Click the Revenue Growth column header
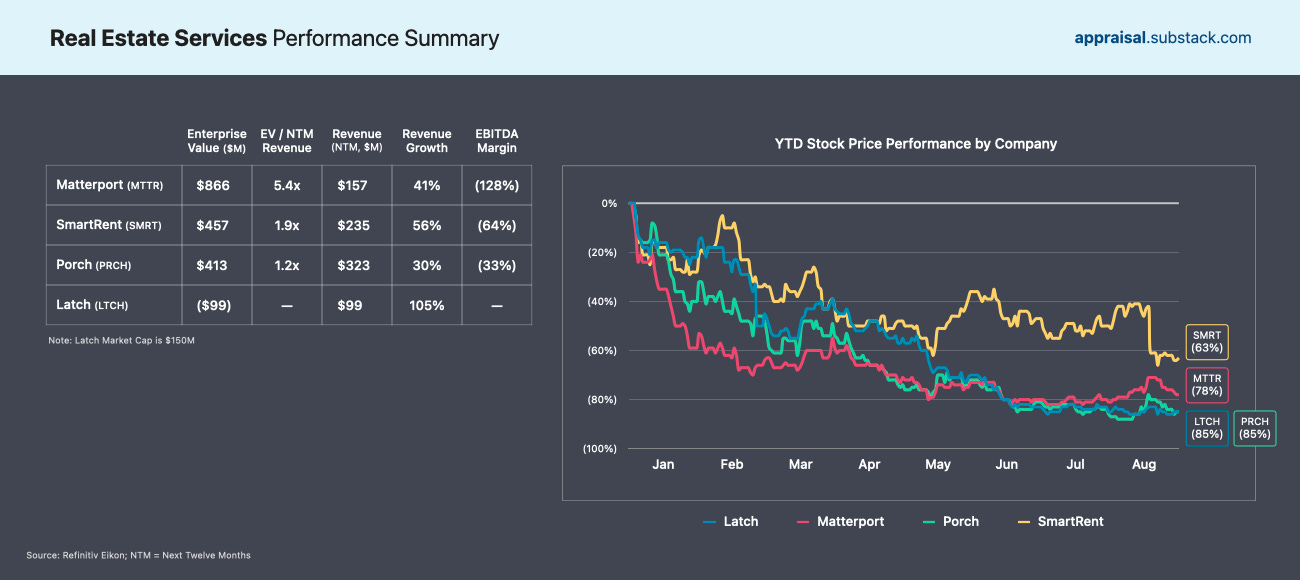The height and width of the screenshot is (580, 1300). coord(427,141)
